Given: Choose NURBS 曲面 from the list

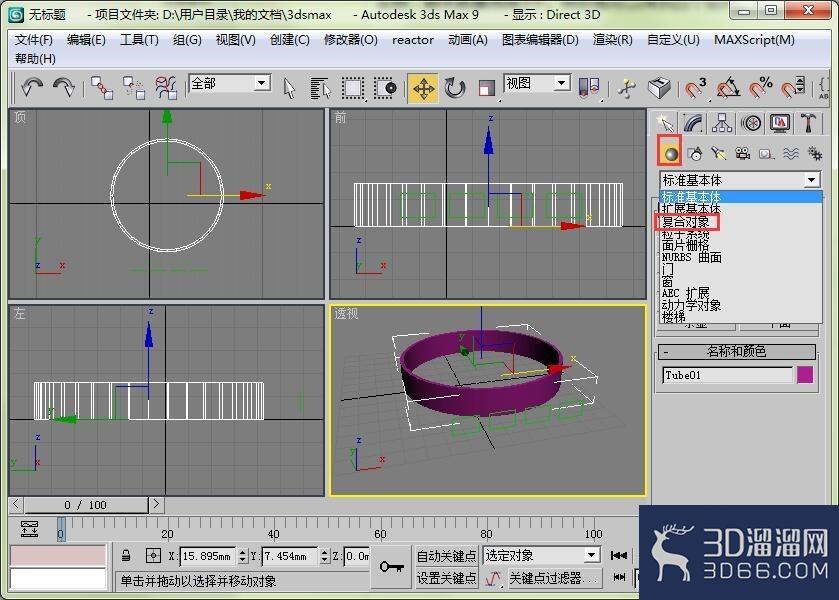Looking at the screenshot, I should point(691,257).
